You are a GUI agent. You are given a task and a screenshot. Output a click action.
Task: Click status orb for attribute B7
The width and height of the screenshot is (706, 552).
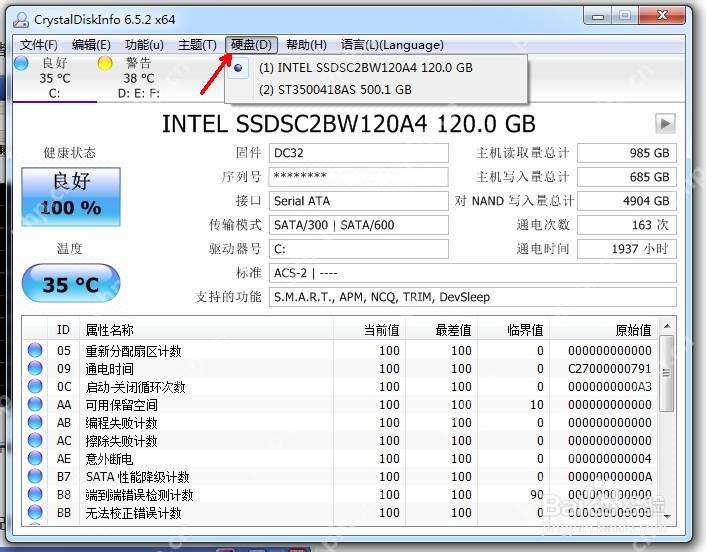[35, 476]
